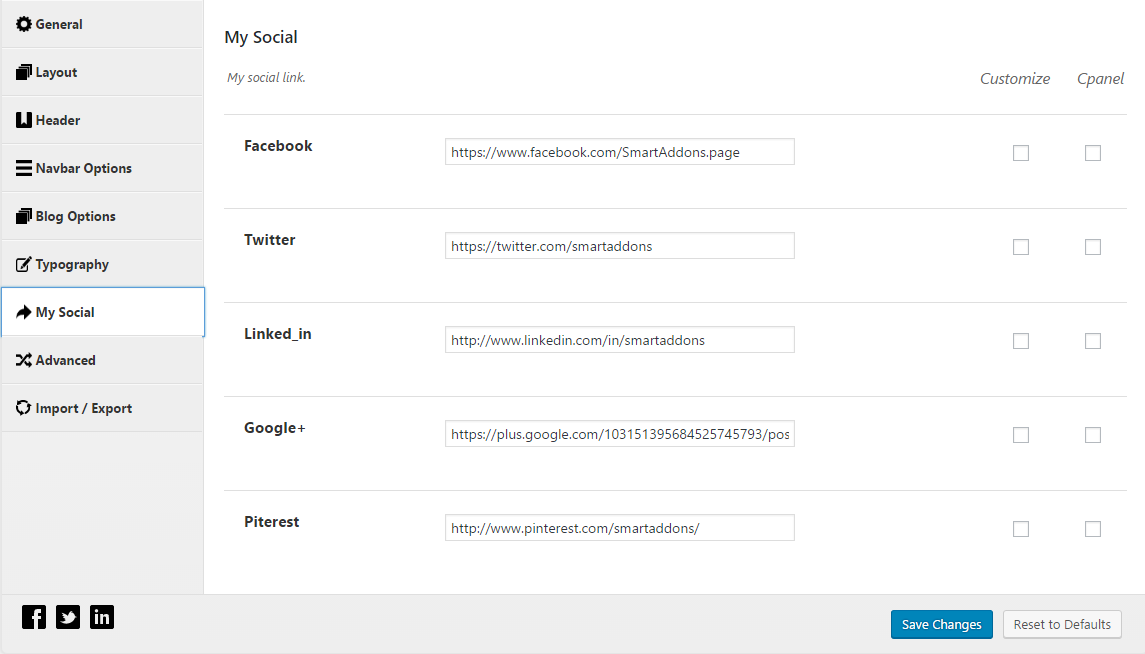Click the Save Changes button
Image resolution: width=1145 pixels, height=654 pixels.
click(x=941, y=624)
